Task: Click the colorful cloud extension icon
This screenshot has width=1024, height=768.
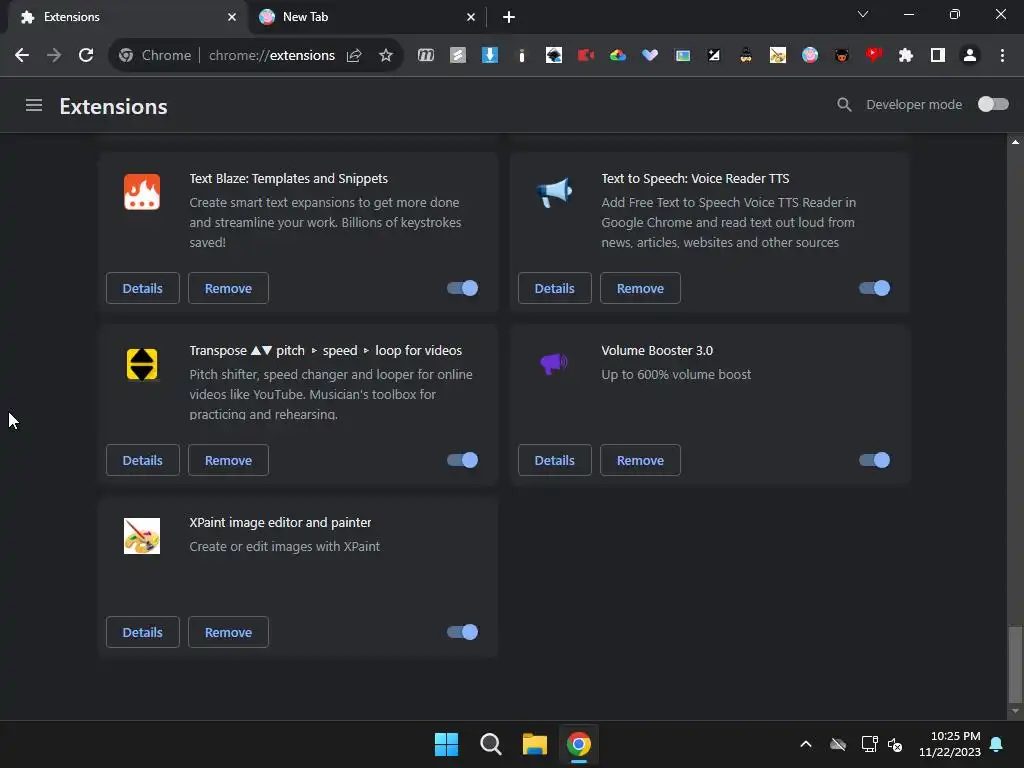Action: coord(617,56)
